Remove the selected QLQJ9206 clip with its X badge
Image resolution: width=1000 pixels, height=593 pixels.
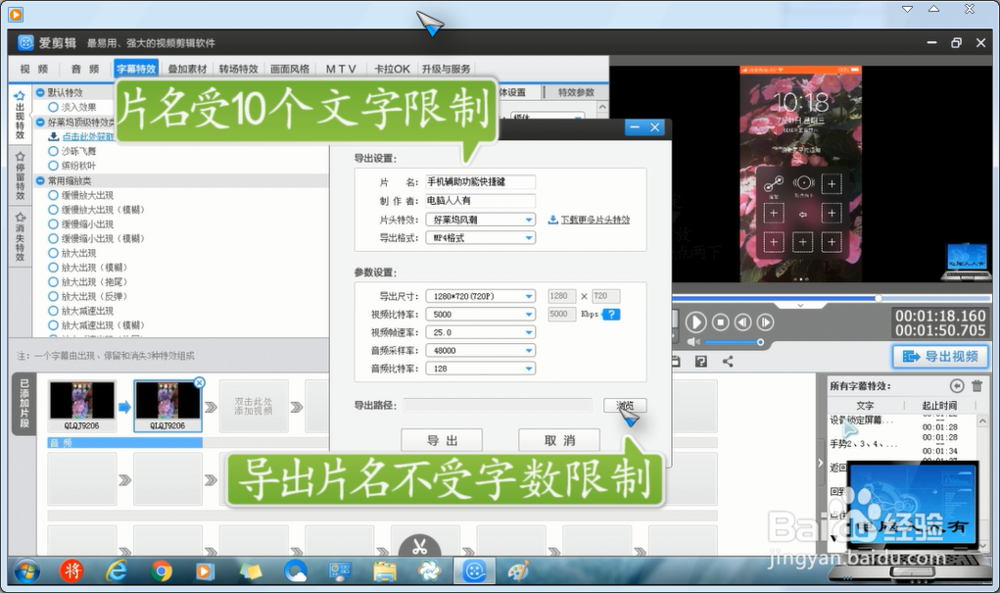[x=200, y=383]
